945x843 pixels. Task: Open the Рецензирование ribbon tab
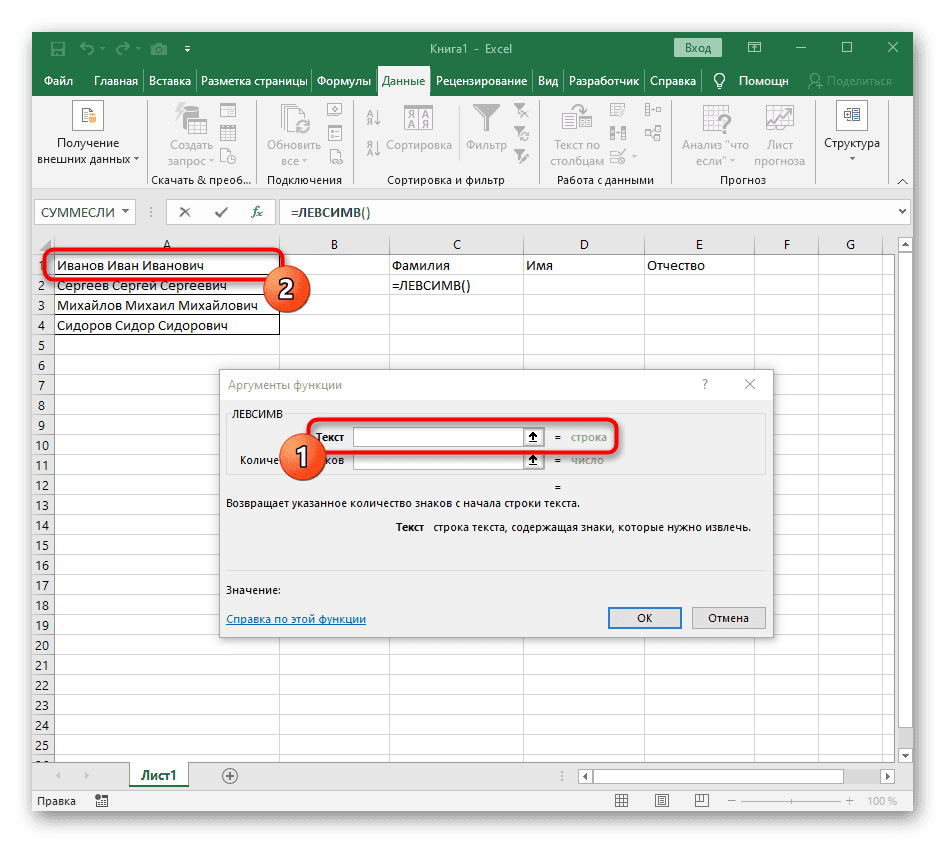[482, 81]
